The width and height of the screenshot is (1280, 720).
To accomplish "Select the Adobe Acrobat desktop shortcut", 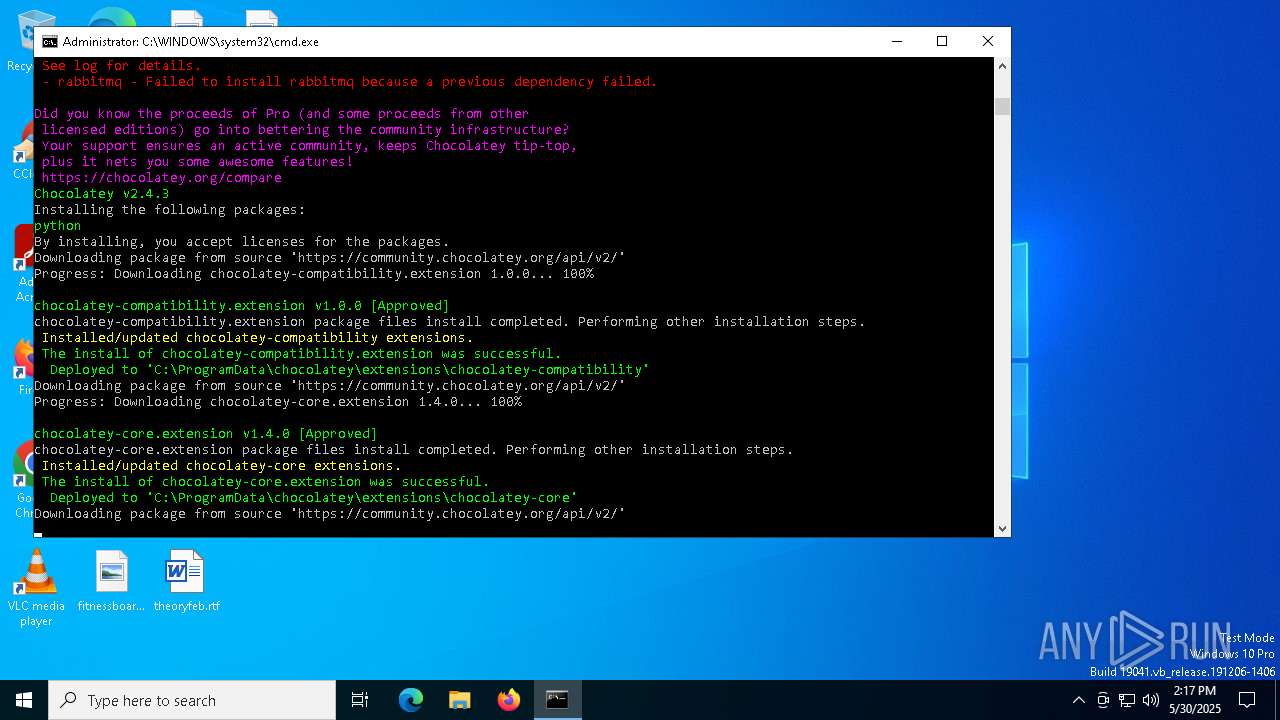I will (22, 262).
